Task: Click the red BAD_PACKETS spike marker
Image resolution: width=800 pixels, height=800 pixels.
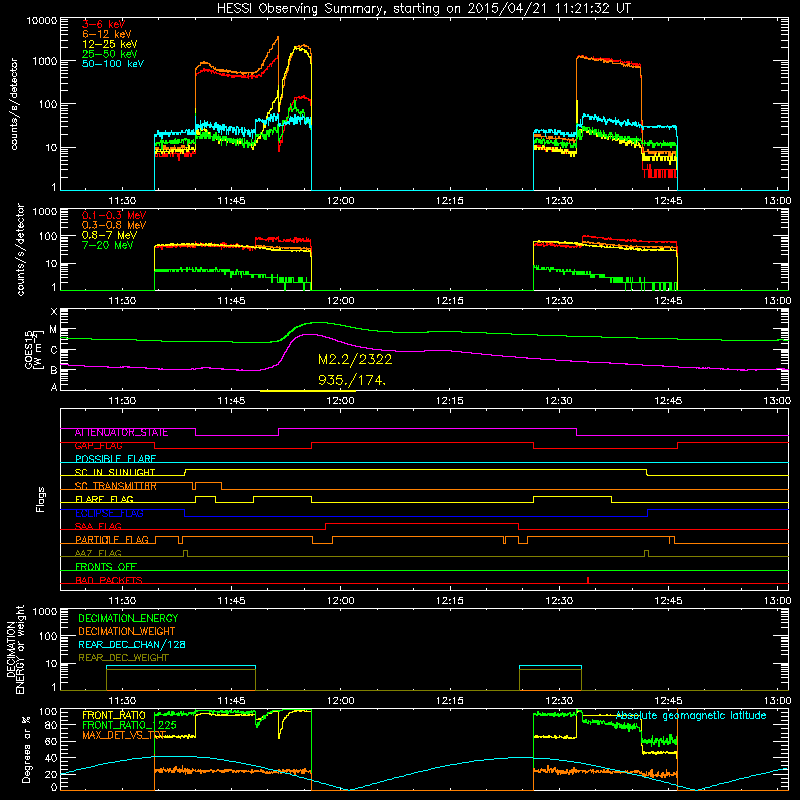Action: point(588,580)
